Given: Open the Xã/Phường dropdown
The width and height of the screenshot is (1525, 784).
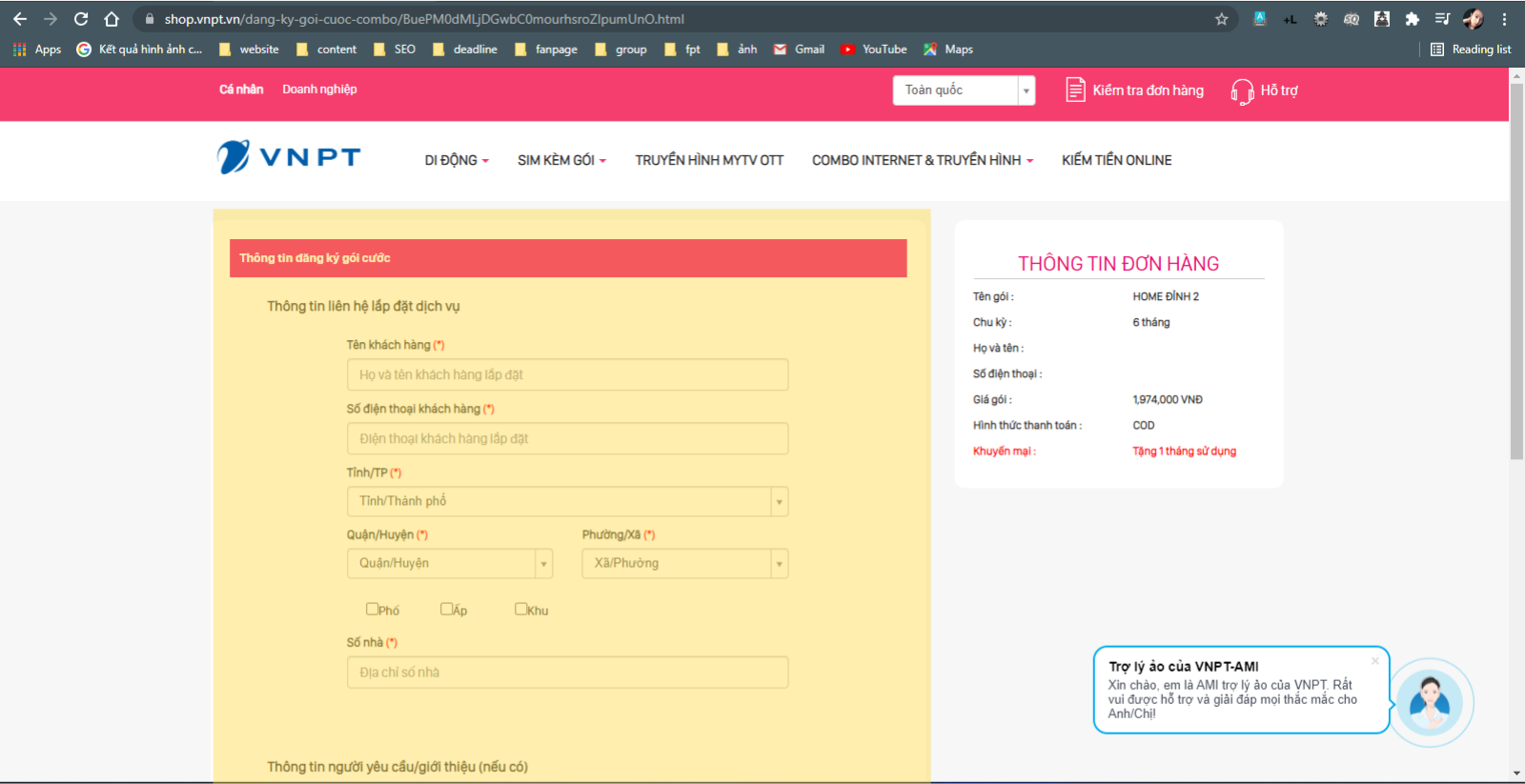Looking at the screenshot, I should click(685, 563).
